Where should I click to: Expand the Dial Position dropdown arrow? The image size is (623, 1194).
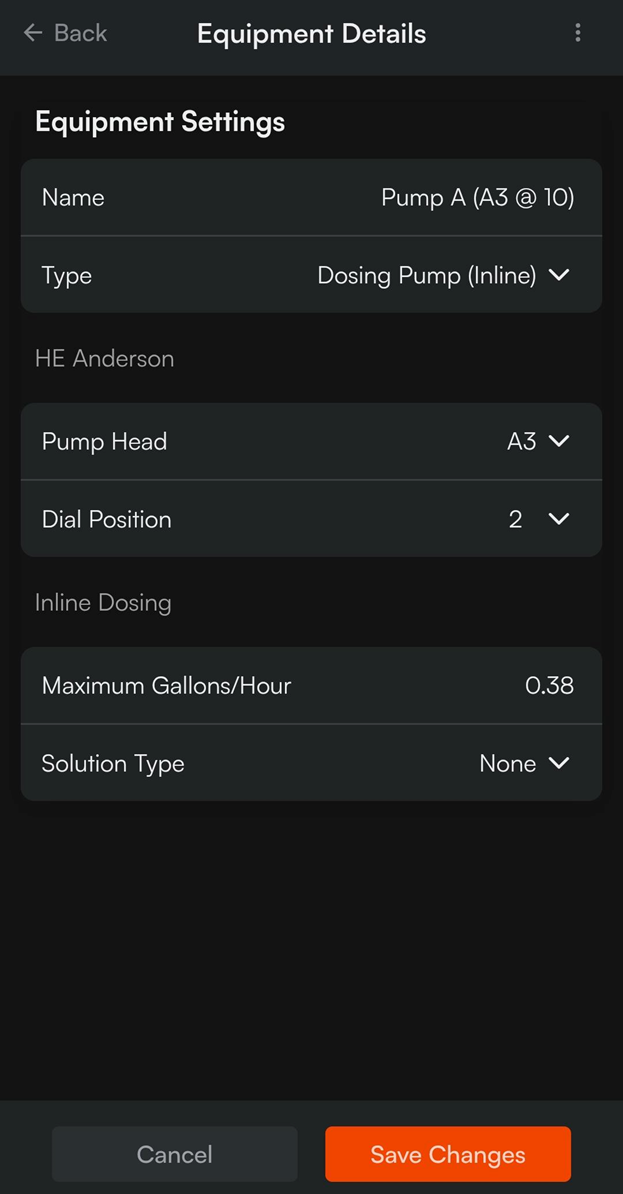coord(559,519)
